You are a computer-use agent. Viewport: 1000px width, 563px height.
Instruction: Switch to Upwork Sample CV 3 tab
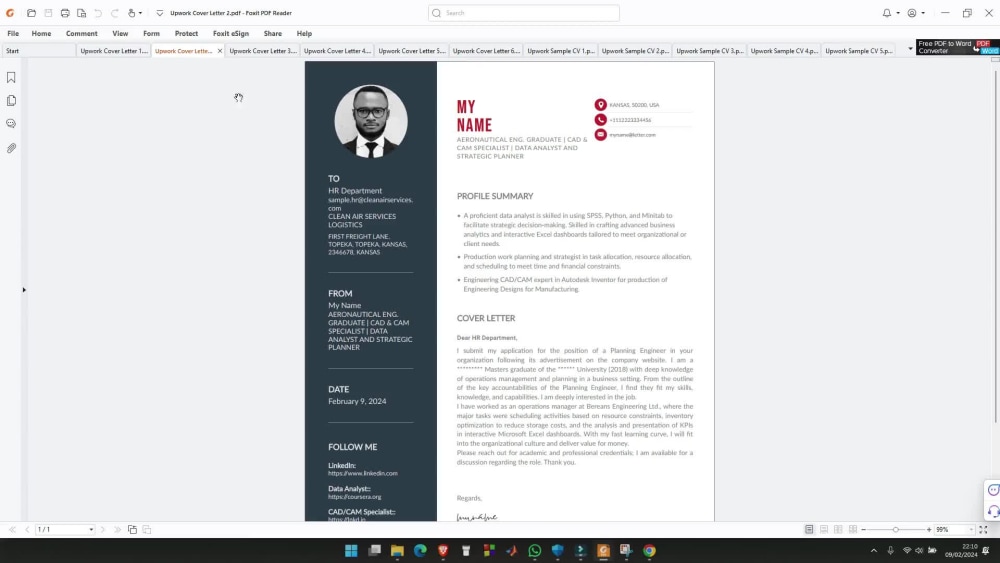click(710, 50)
